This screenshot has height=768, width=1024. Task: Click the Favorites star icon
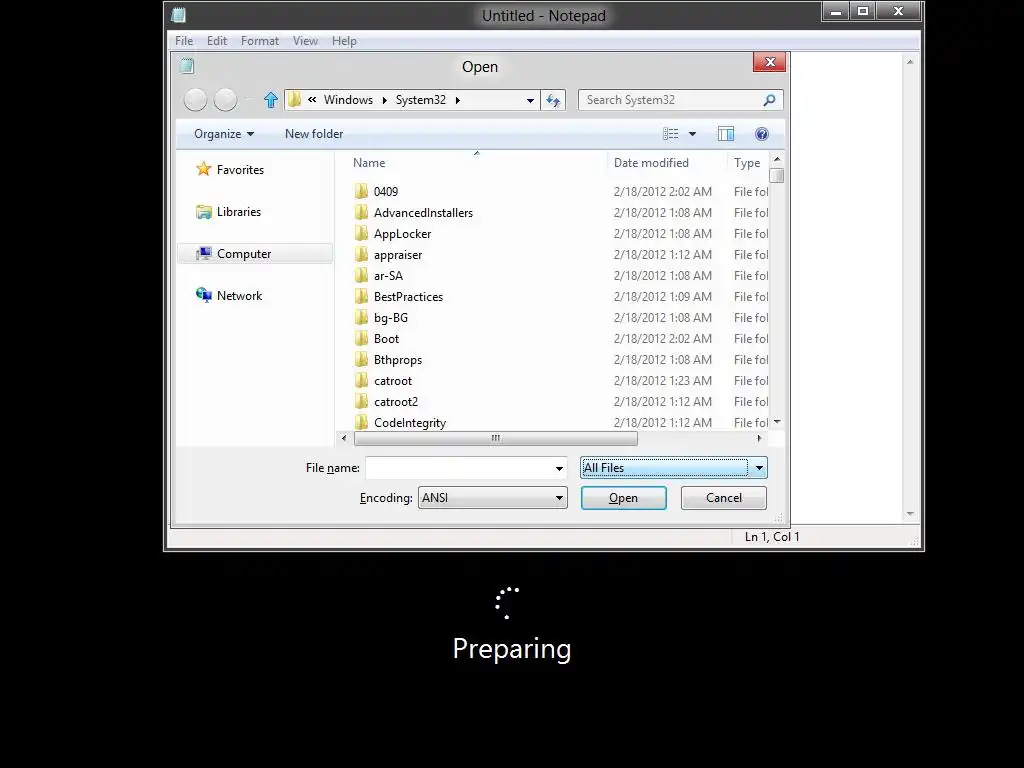point(204,169)
